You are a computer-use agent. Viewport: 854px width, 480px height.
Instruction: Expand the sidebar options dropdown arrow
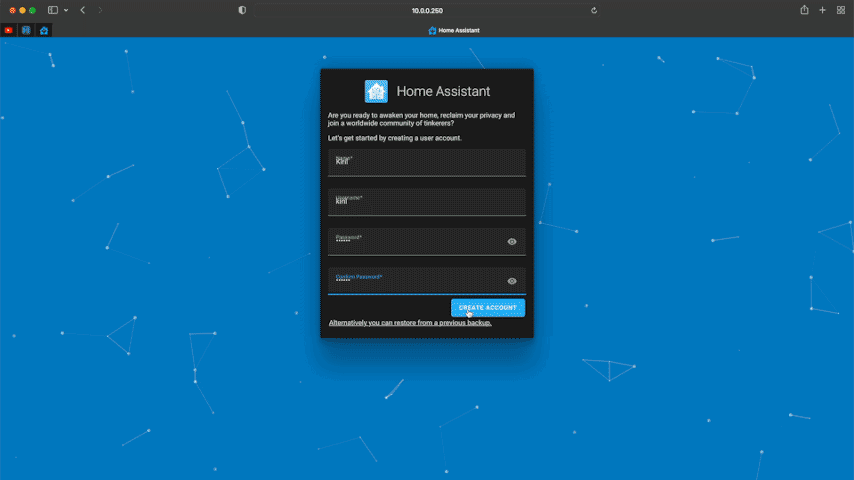click(x=66, y=10)
